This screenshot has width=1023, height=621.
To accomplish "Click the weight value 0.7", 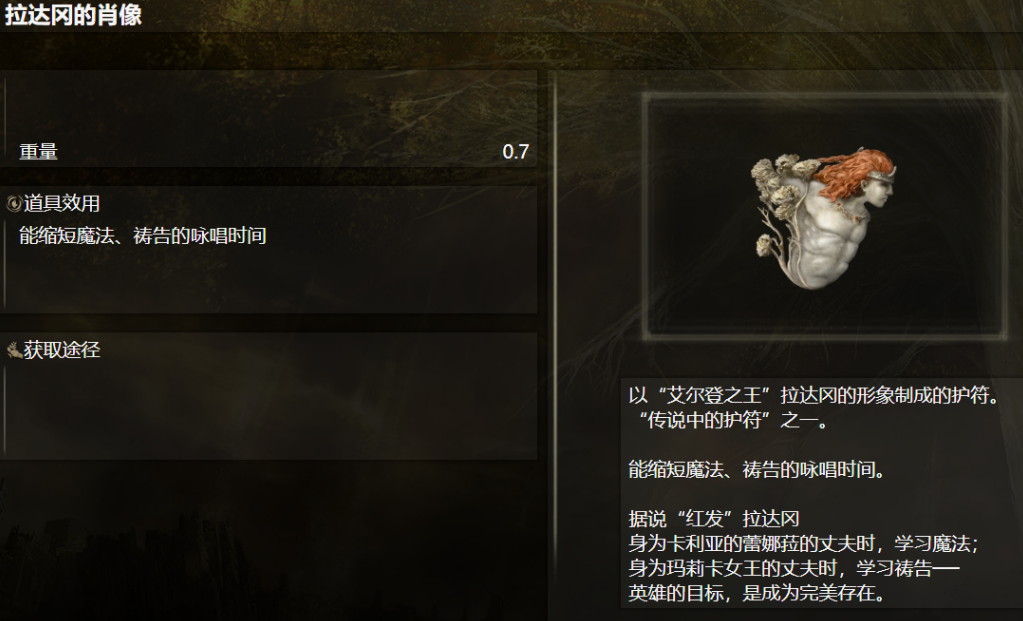I will [515, 151].
